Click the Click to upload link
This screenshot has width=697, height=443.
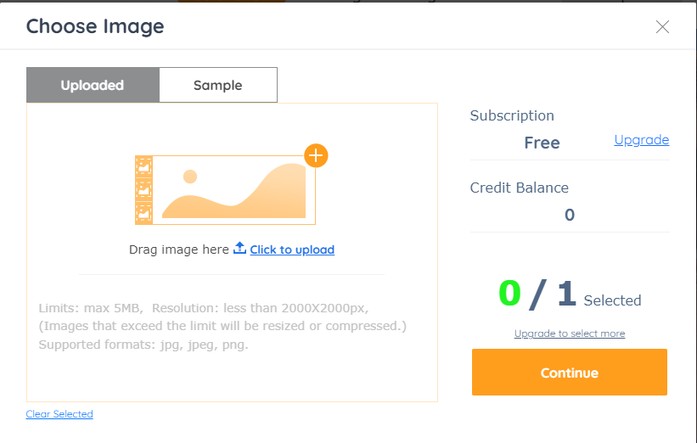pyautogui.click(x=292, y=250)
